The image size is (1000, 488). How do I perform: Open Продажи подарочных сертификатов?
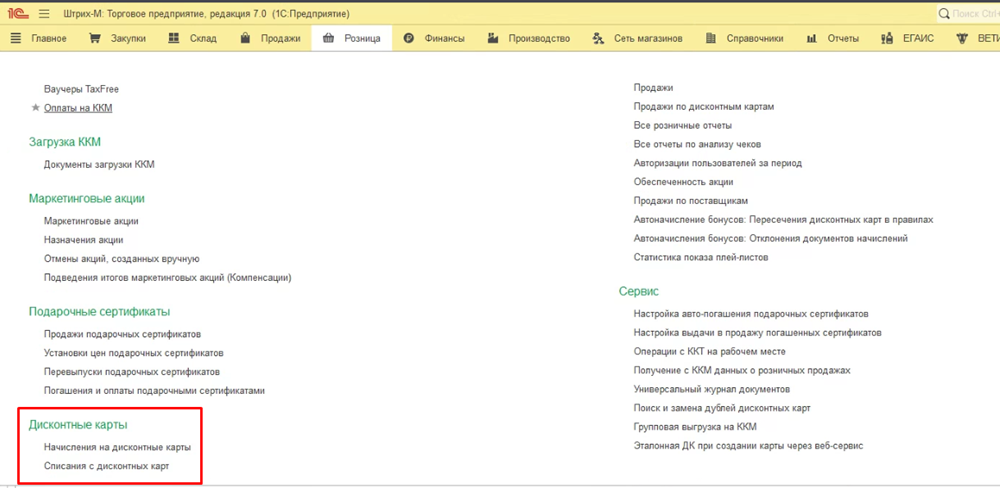point(122,334)
